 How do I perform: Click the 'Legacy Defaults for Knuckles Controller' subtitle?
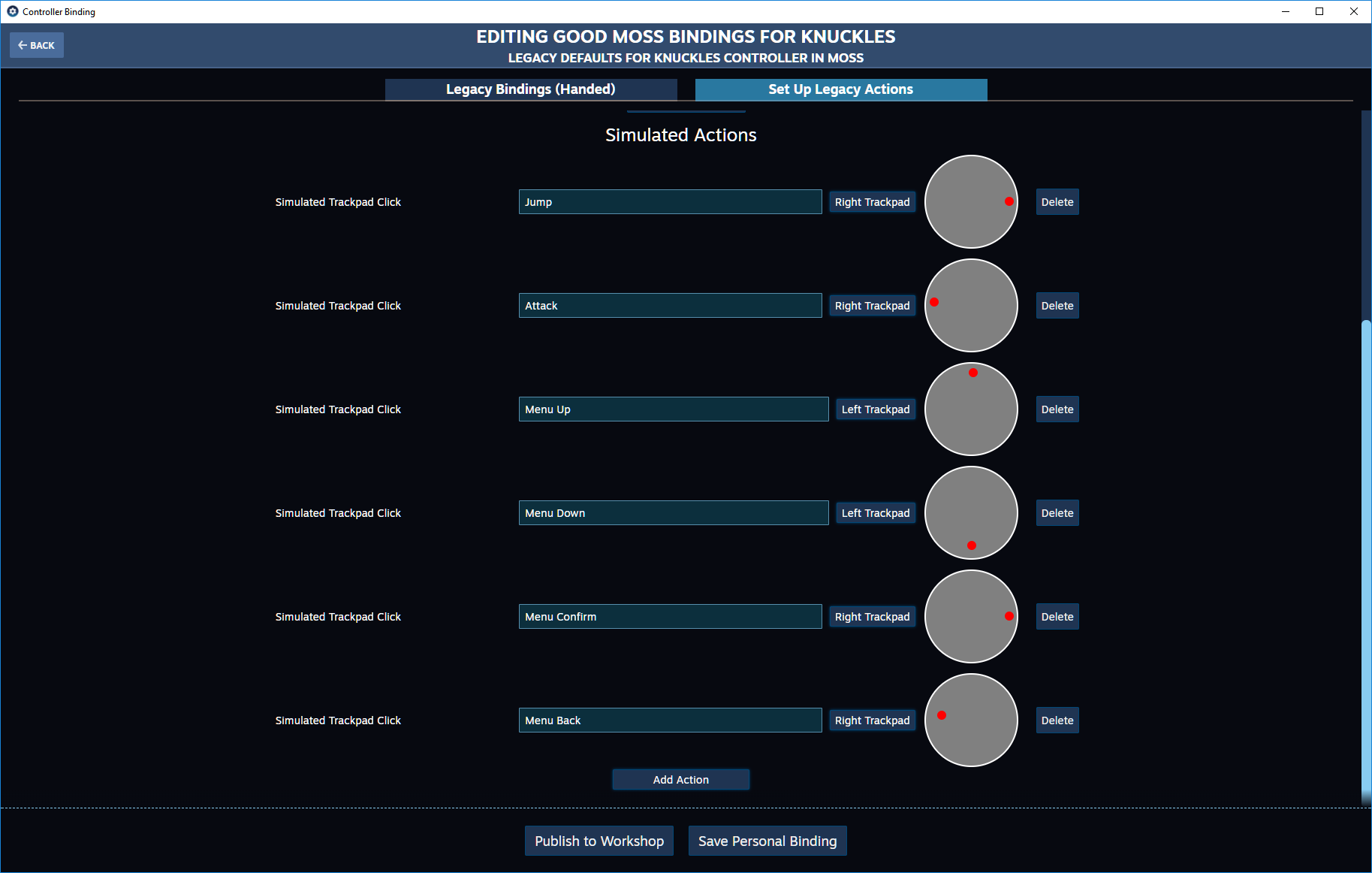(x=686, y=58)
